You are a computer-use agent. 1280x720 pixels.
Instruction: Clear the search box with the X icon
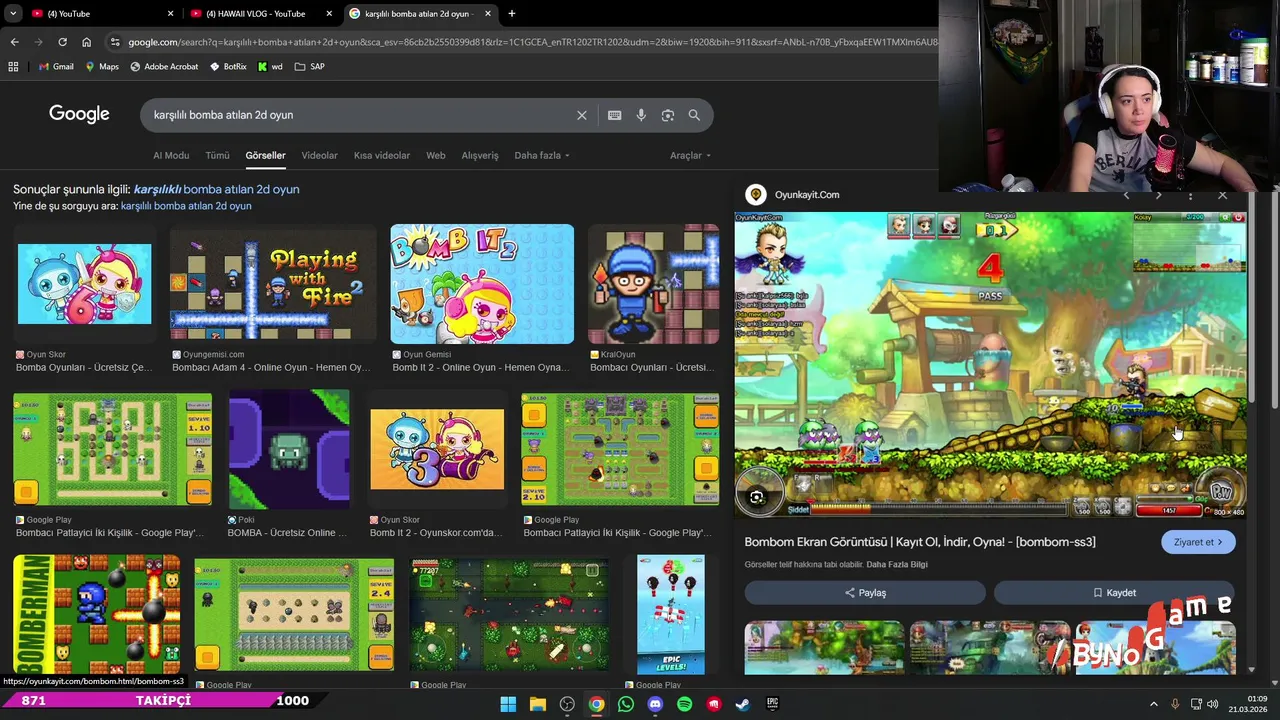[x=581, y=115]
